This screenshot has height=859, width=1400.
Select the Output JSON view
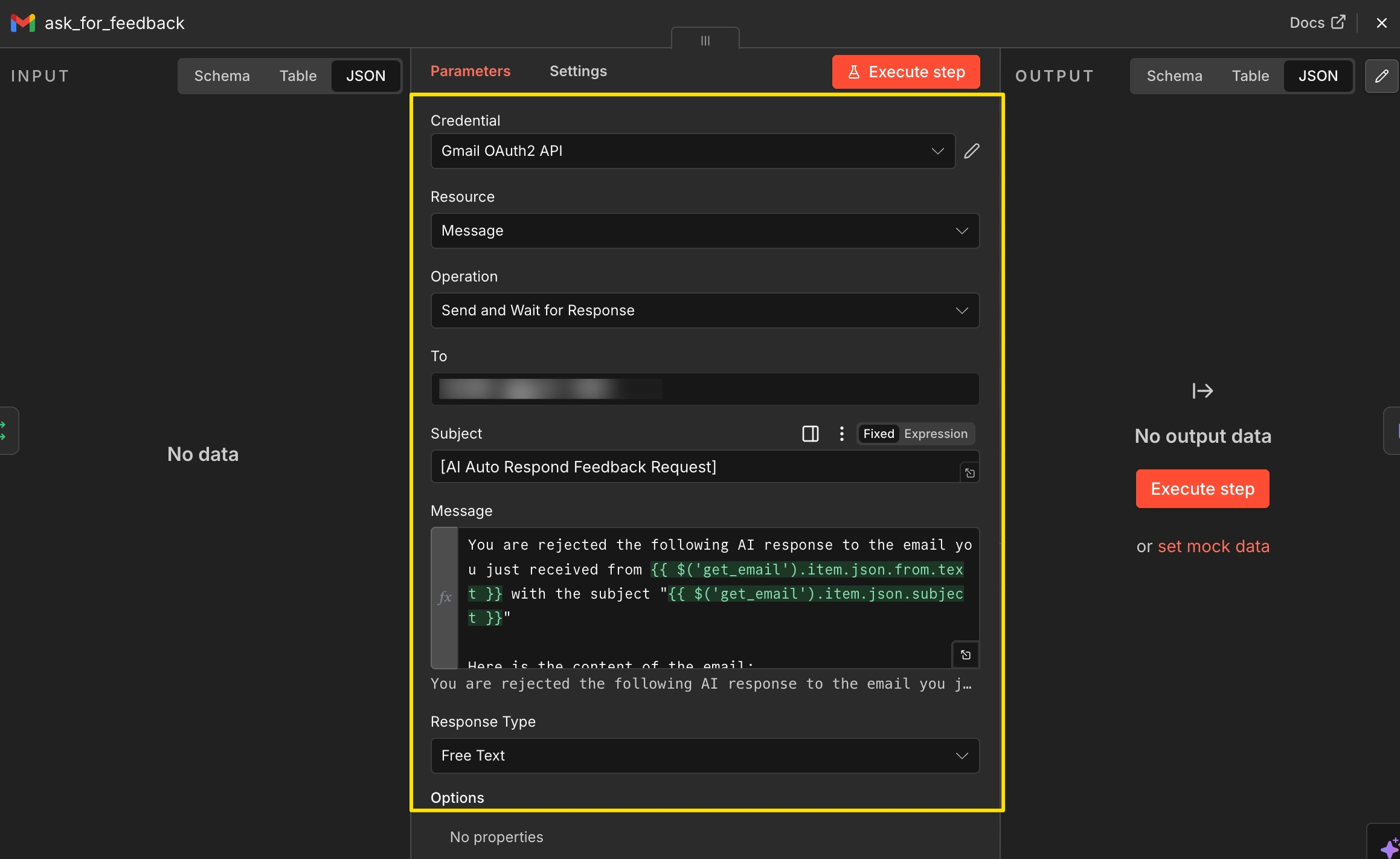click(1318, 76)
